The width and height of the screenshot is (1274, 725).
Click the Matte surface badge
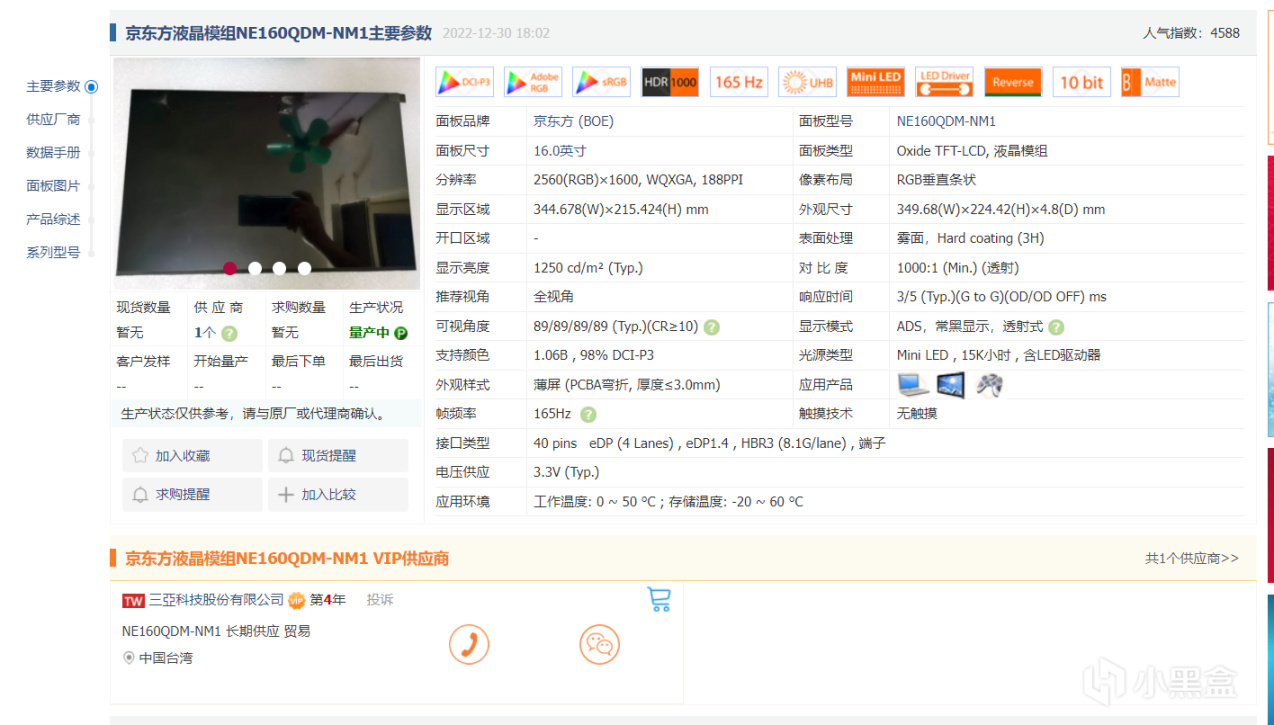click(x=1150, y=82)
